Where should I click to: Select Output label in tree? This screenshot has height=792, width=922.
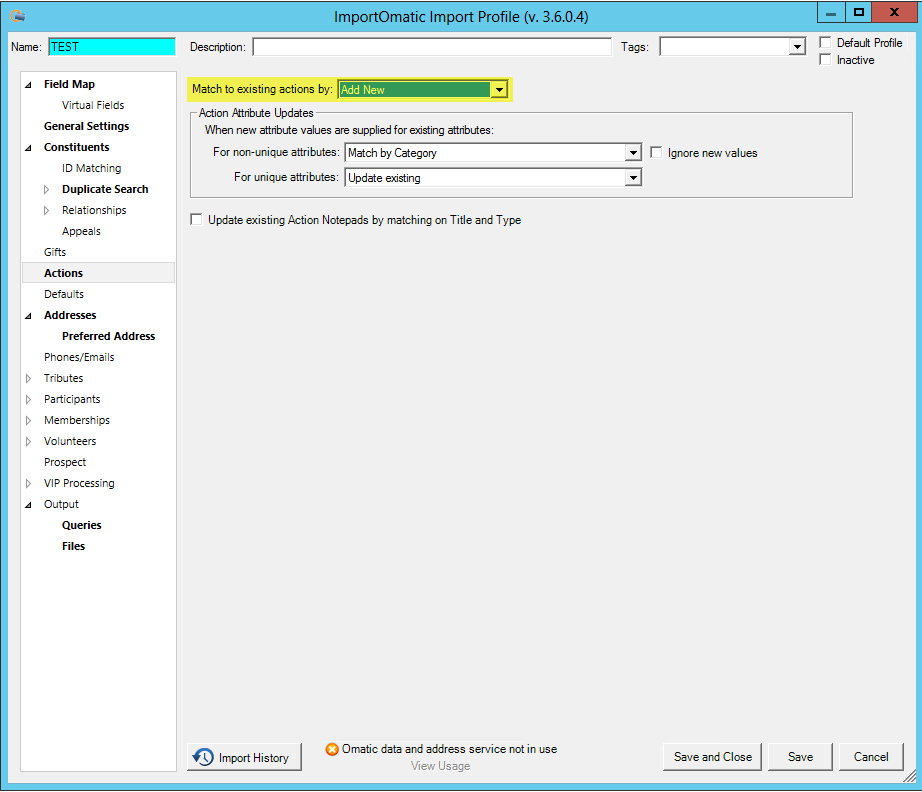click(x=61, y=504)
